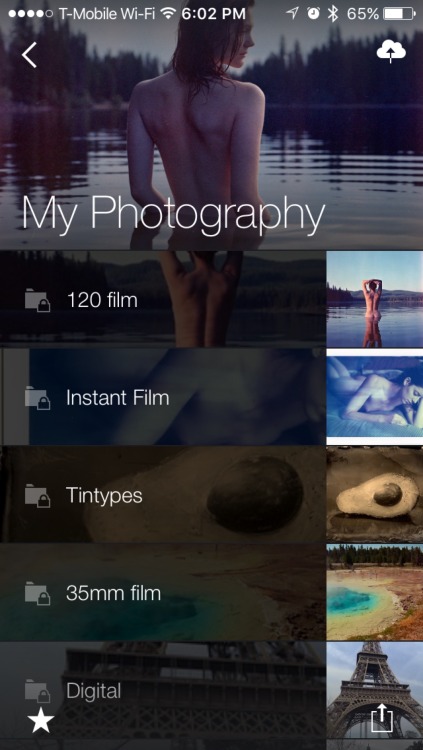This screenshot has width=423, height=750.
Task: Tap the Bluetooth status icon
Action: click(x=333, y=14)
